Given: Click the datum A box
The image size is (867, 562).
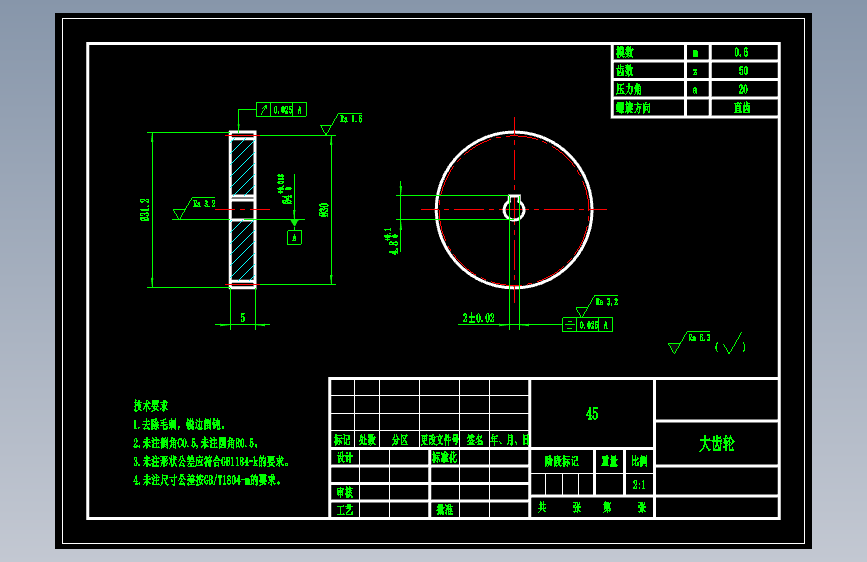Looking at the screenshot, I should 294,237.
